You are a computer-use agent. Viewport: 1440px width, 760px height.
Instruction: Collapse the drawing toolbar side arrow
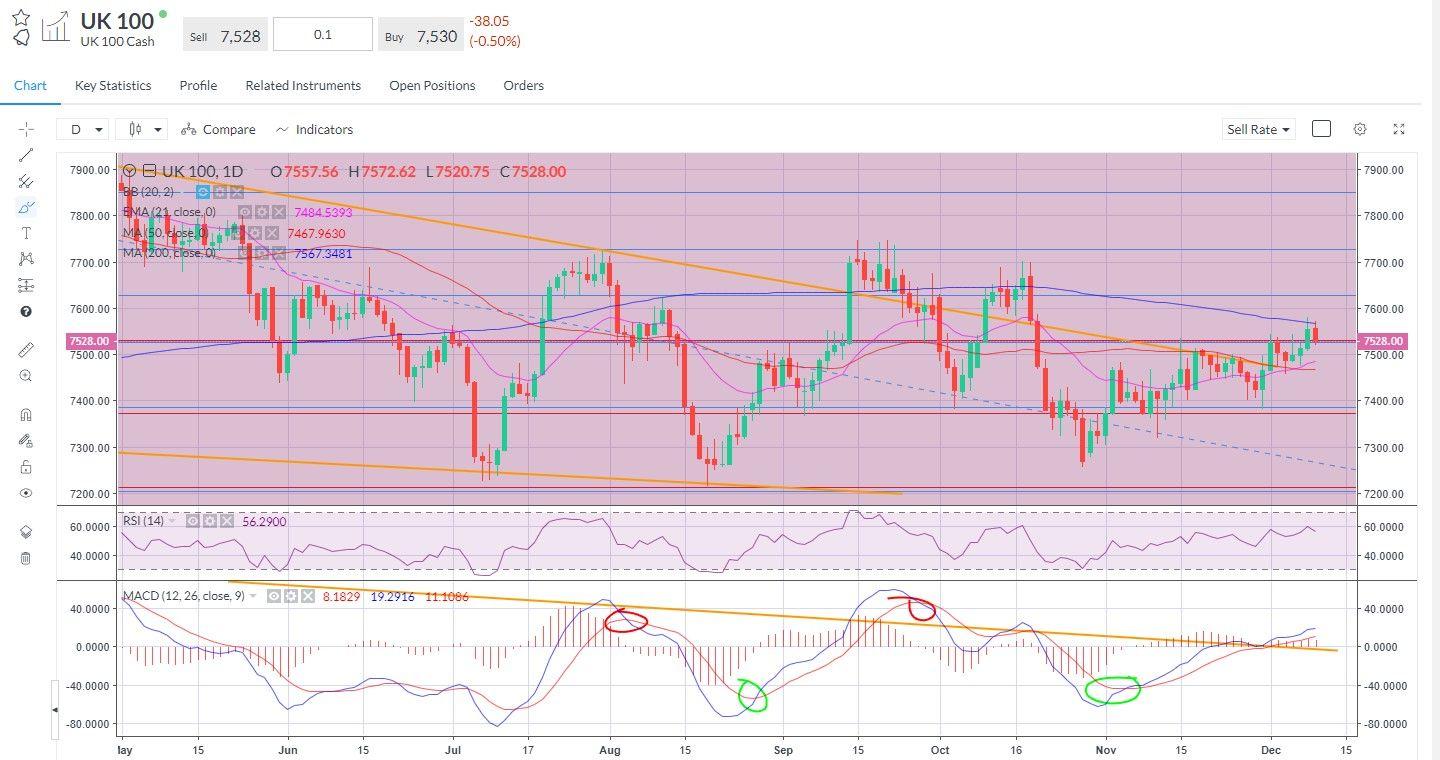point(55,709)
